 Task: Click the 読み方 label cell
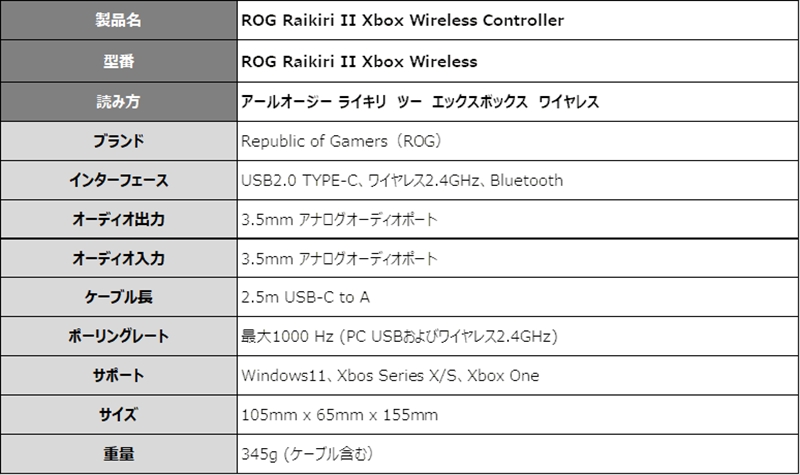(x=118, y=102)
